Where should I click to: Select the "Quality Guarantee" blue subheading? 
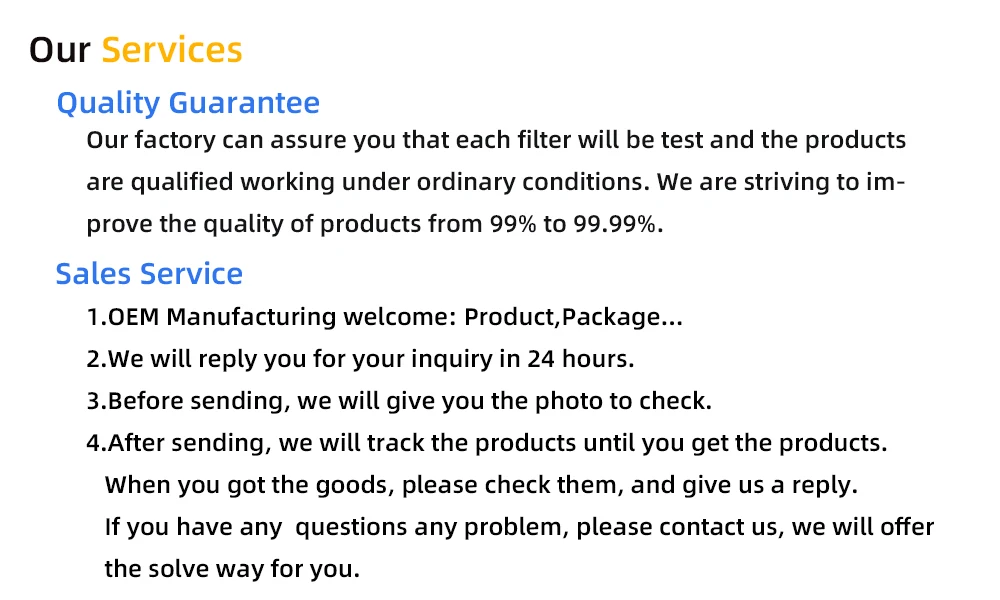[x=188, y=103]
